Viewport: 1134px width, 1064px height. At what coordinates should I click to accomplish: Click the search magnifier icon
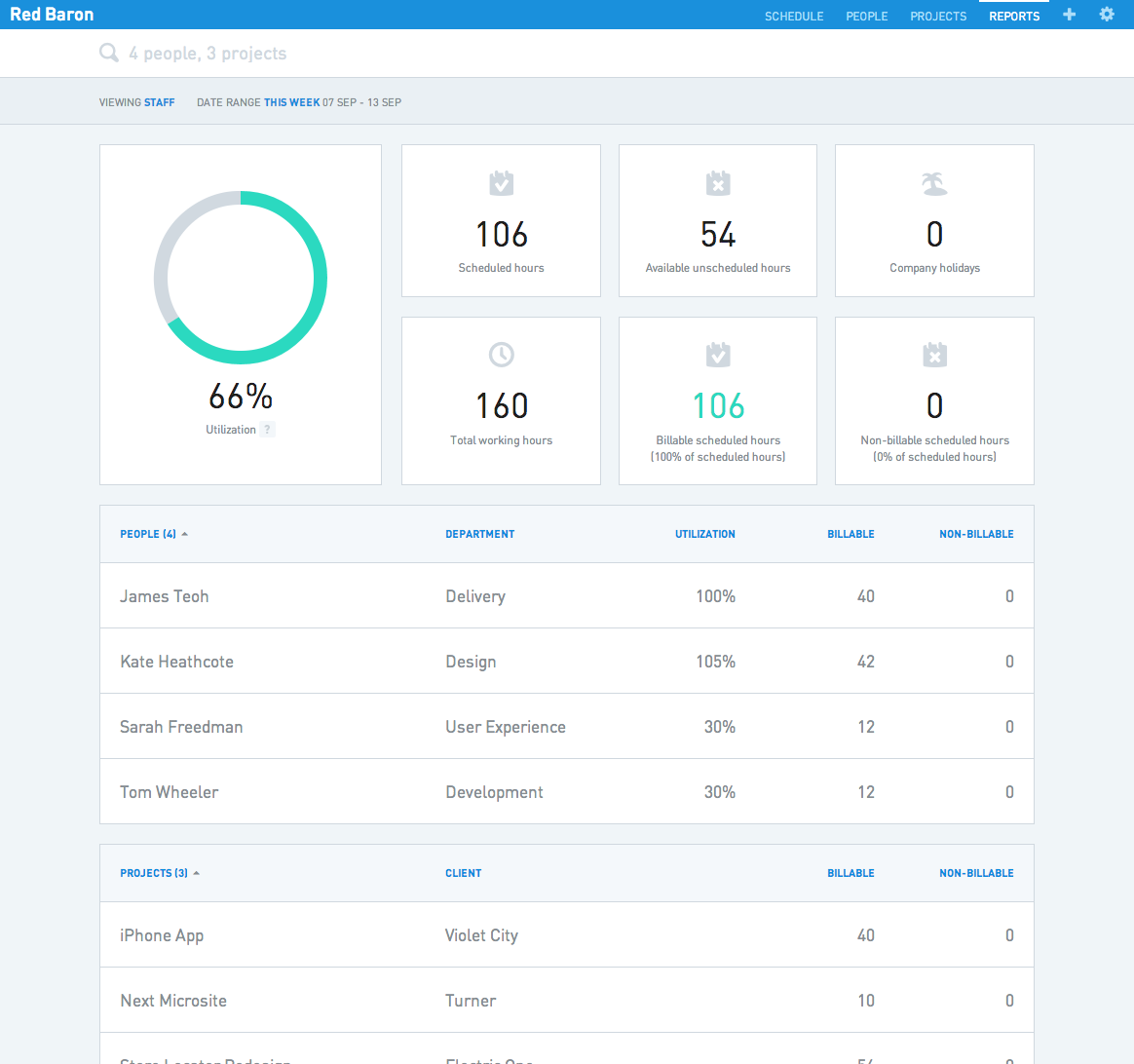tap(109, 53)
